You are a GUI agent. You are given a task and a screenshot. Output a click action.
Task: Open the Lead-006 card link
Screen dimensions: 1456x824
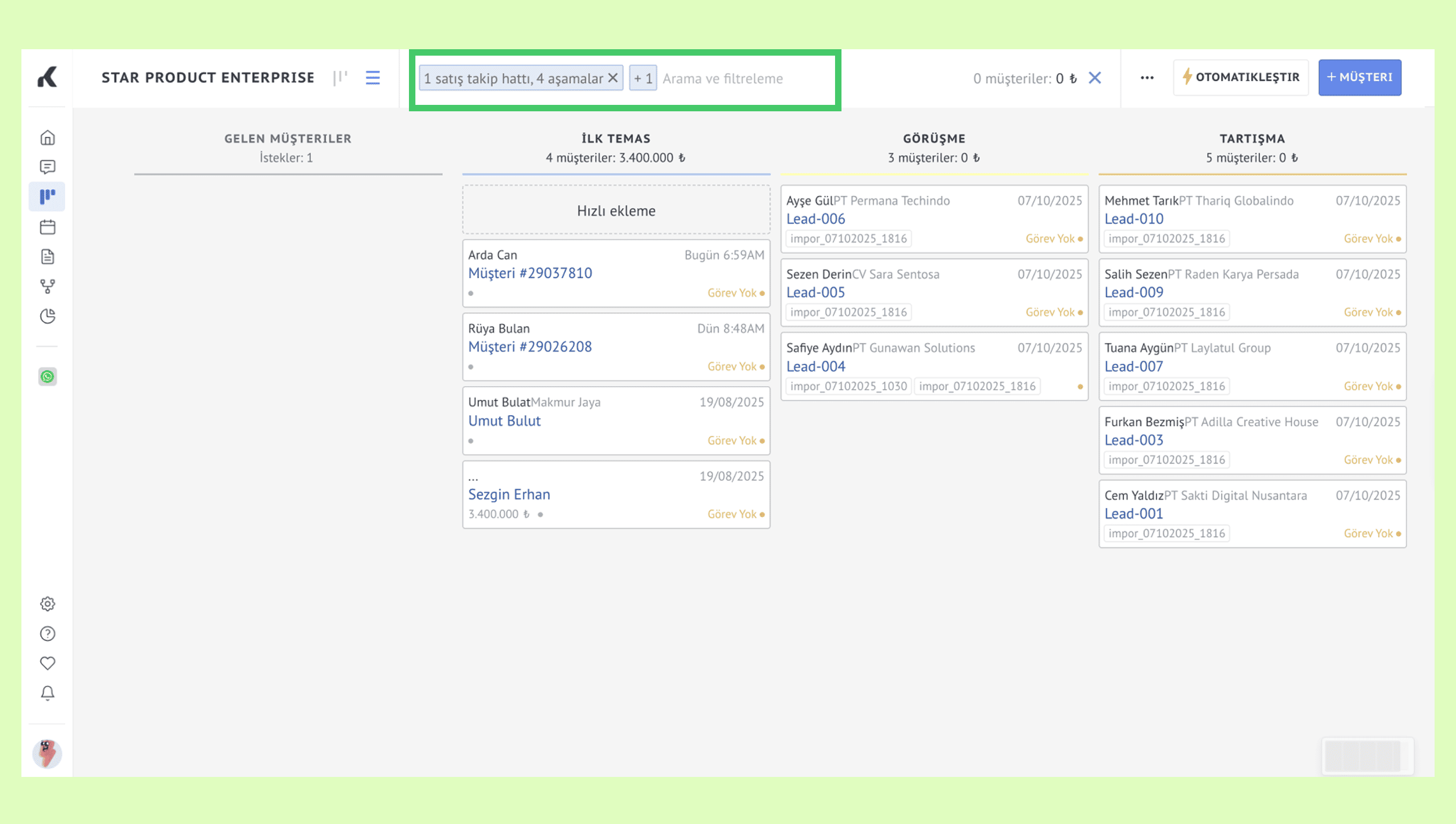815,219
